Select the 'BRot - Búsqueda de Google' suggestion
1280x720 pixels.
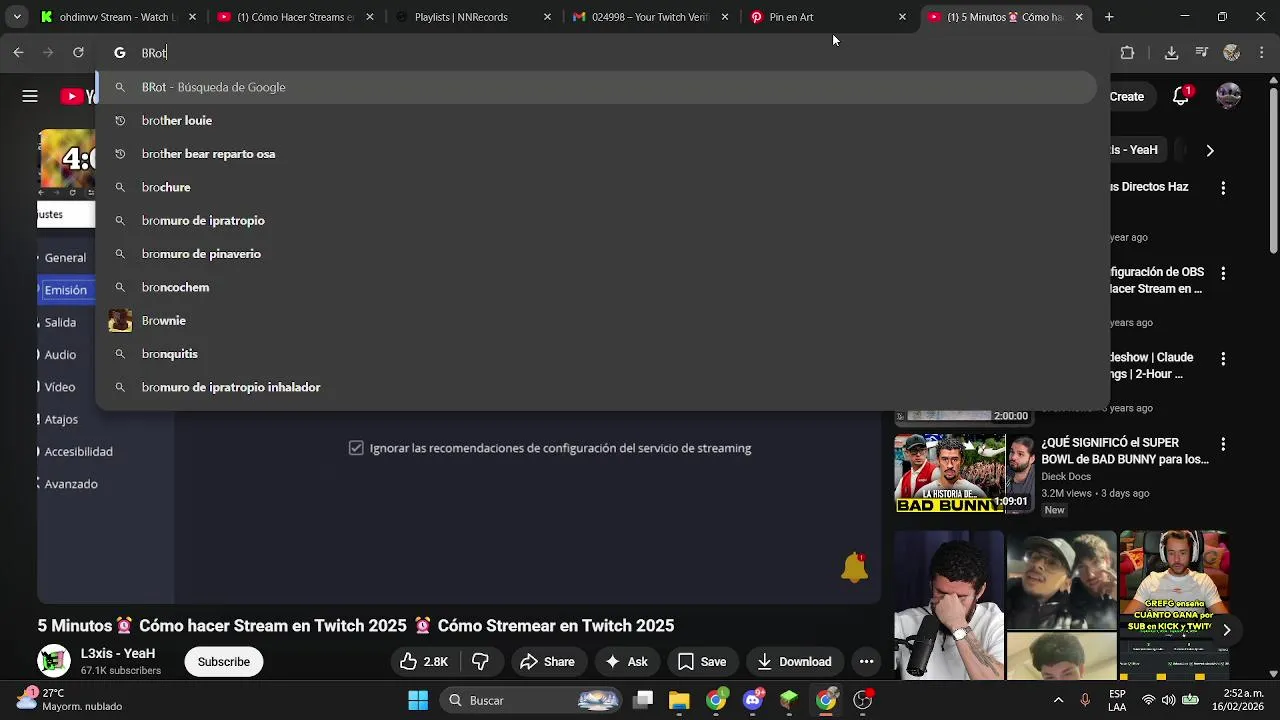tap(597, 87)
